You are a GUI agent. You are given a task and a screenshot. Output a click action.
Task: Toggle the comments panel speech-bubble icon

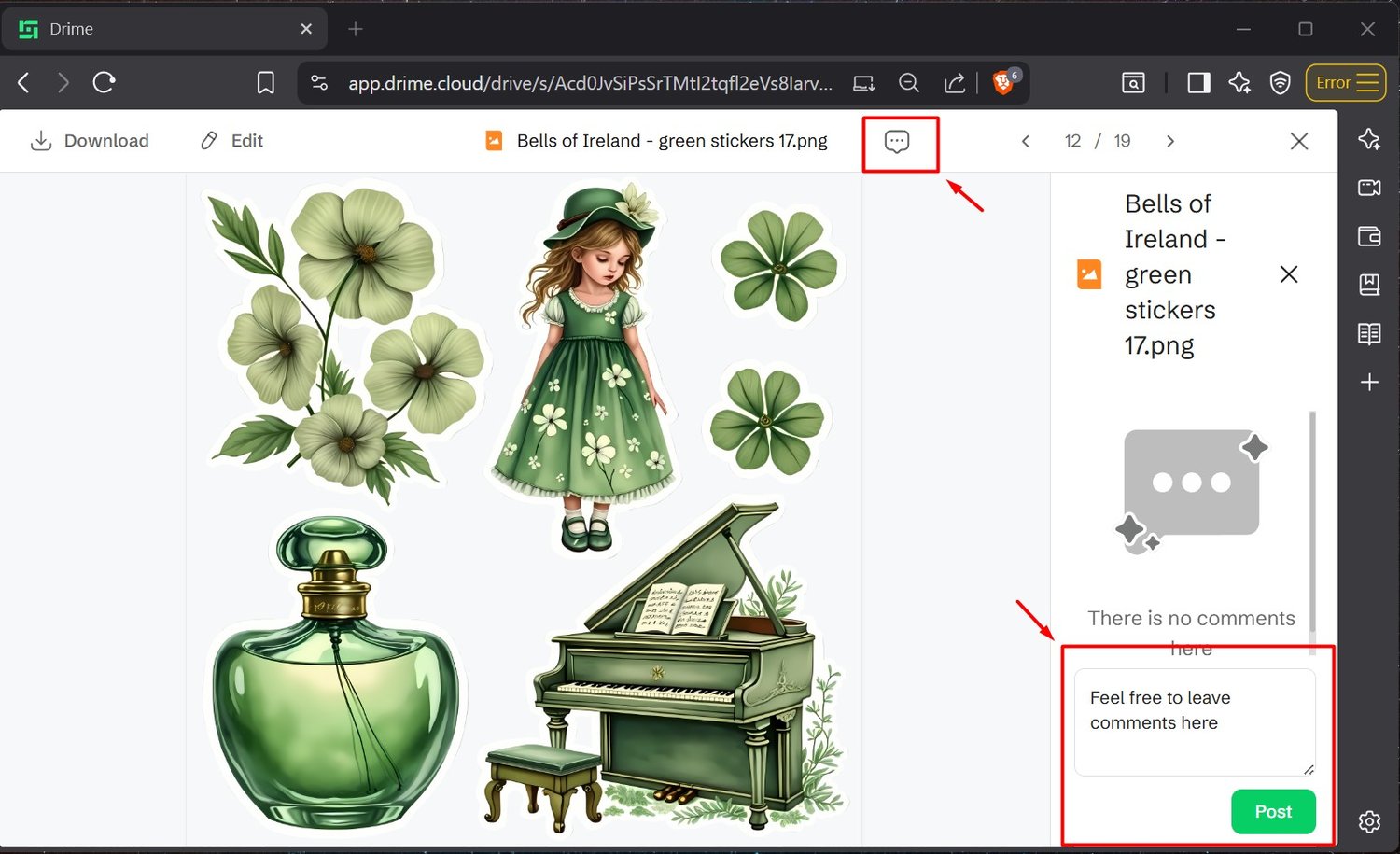(897, 141)
